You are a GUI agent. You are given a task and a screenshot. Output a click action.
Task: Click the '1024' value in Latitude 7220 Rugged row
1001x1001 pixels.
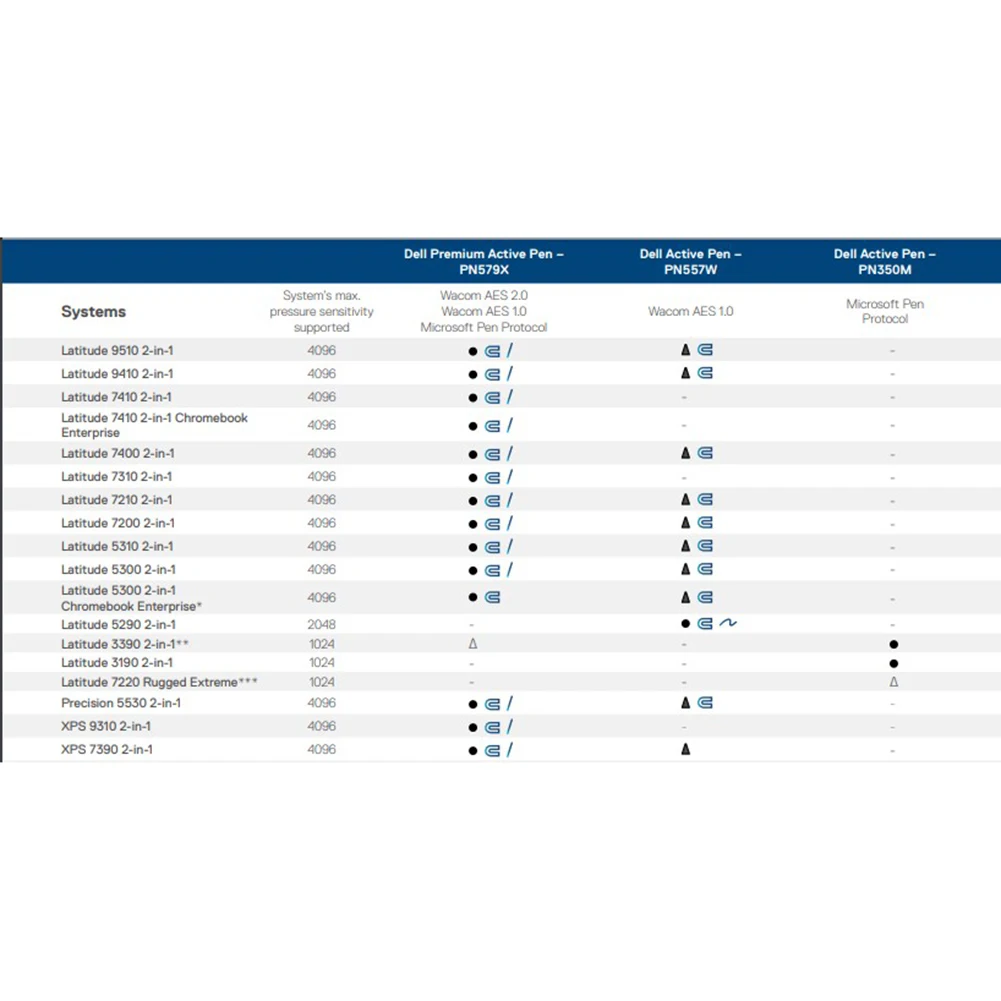[322, 682]
